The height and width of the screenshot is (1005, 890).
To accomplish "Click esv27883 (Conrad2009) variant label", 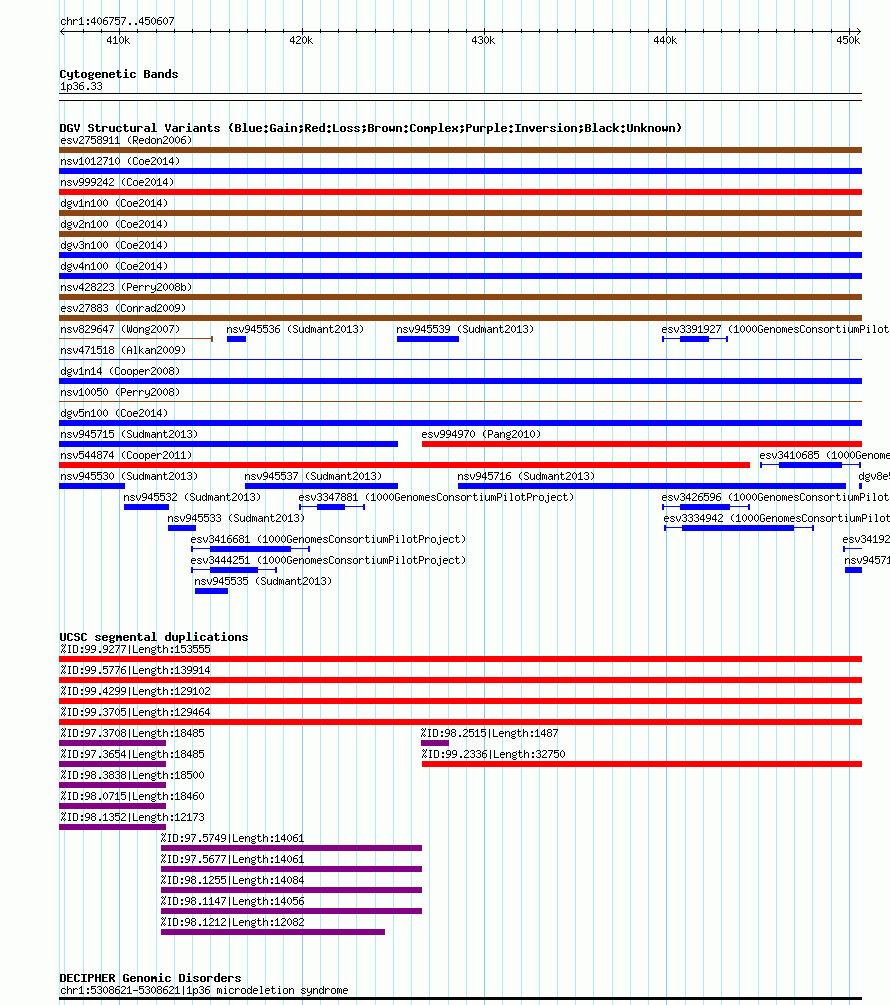I will (x=123, y=308).
